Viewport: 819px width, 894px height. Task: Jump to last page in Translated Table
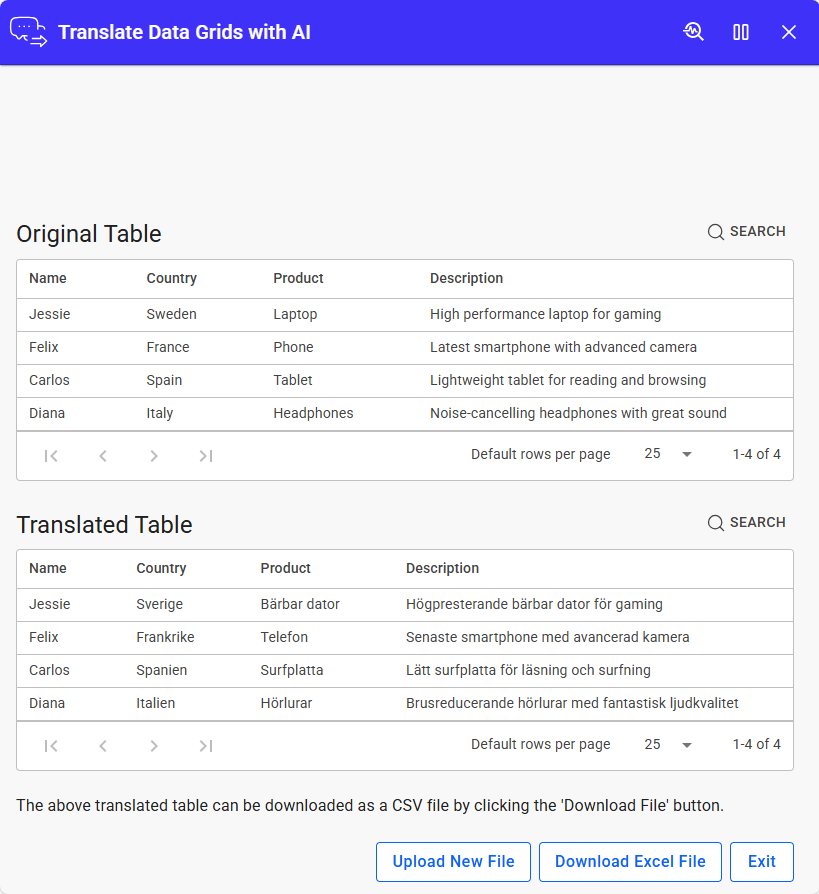tap(206, 746)
